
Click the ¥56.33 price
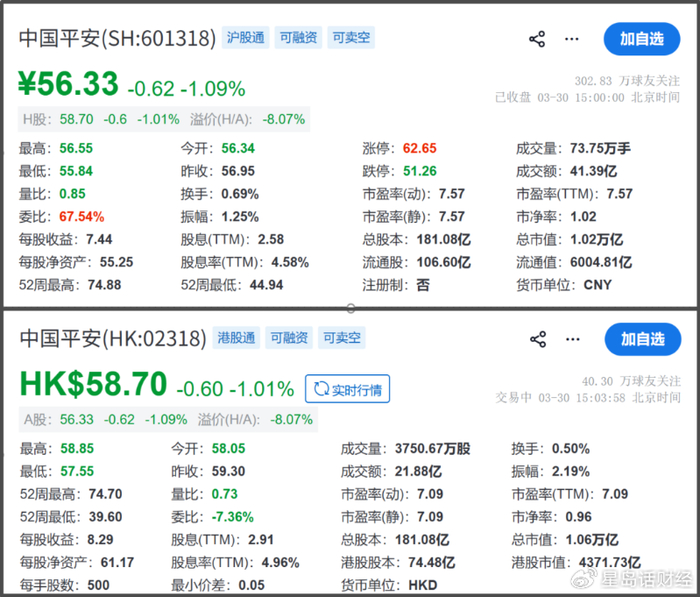(68, 84)
